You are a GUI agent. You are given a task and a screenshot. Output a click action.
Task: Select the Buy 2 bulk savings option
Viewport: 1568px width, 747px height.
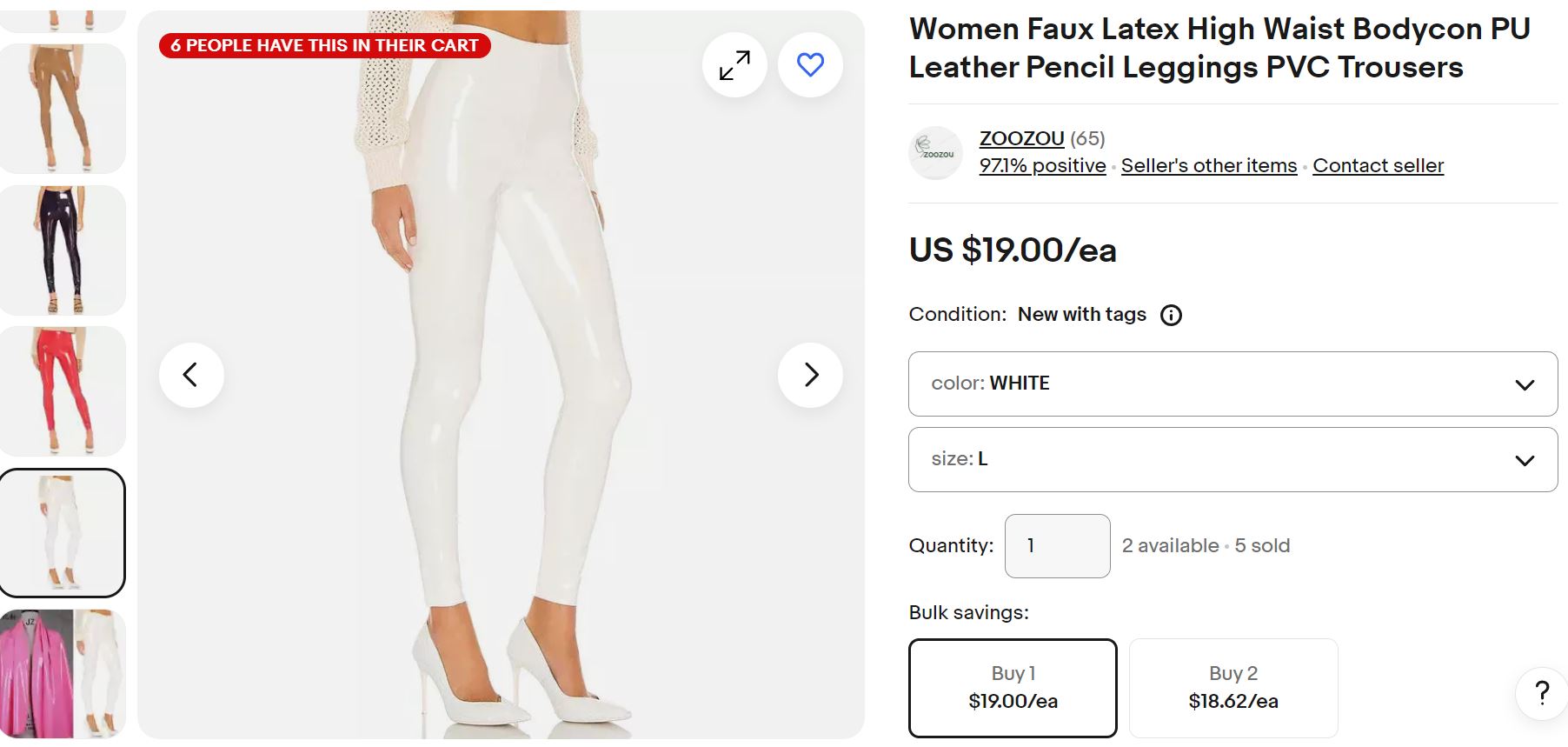(1232, 687)
